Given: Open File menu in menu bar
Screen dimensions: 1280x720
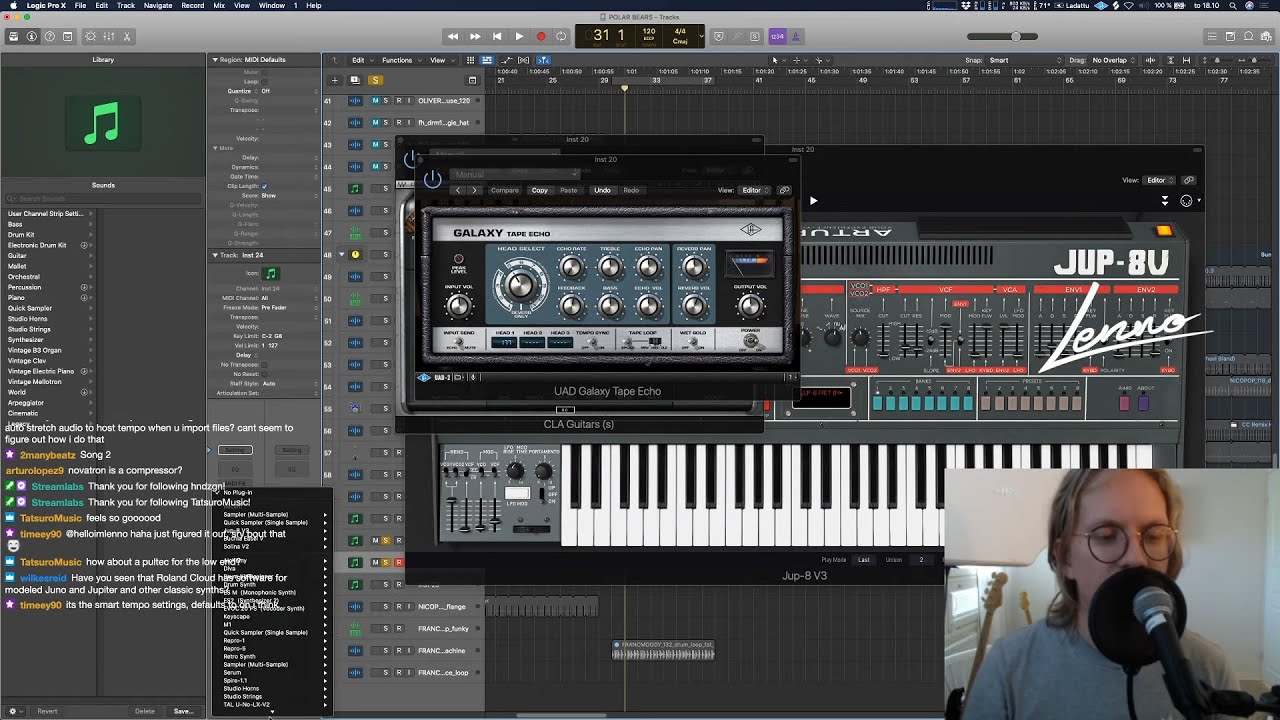Looking at the screenshot, I should [80, 5].
